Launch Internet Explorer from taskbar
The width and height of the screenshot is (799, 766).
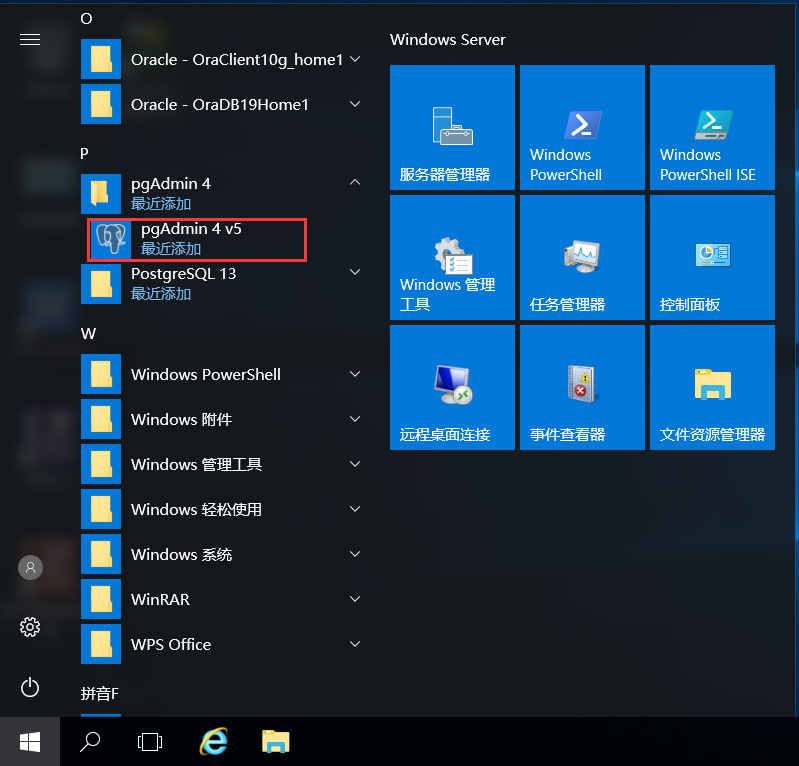(x=213, y=742)
